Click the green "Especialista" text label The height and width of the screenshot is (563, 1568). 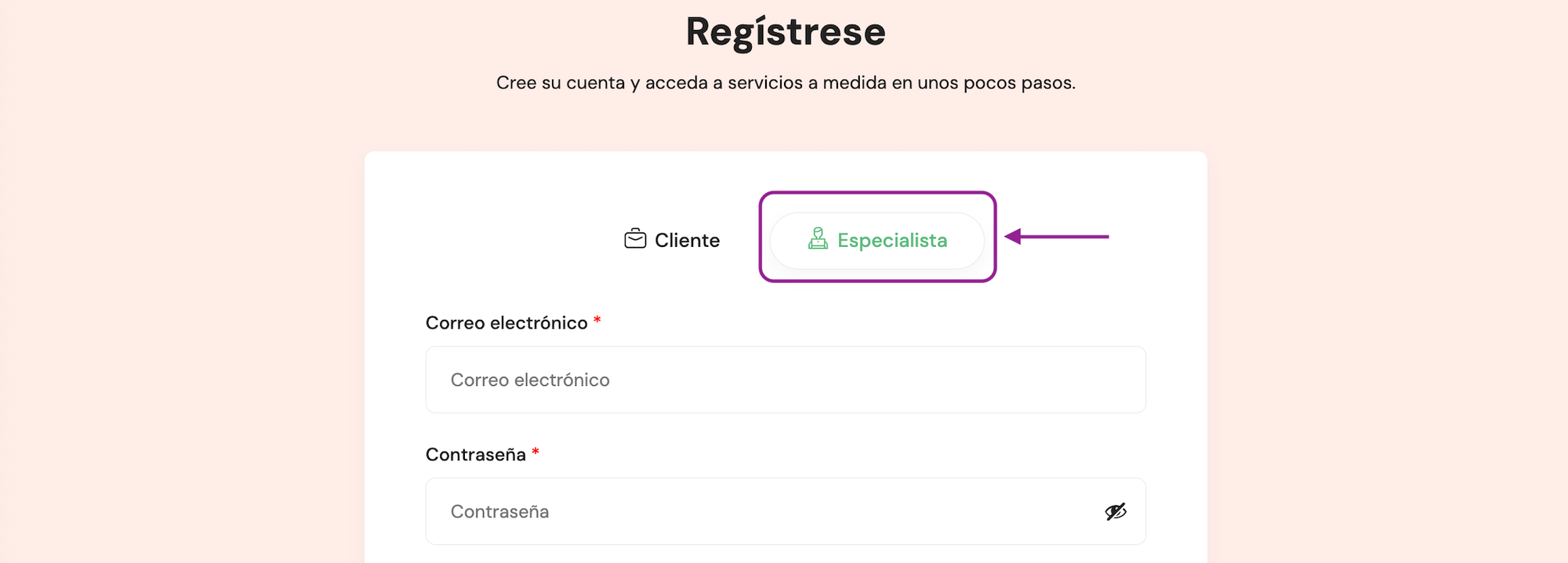892,241
